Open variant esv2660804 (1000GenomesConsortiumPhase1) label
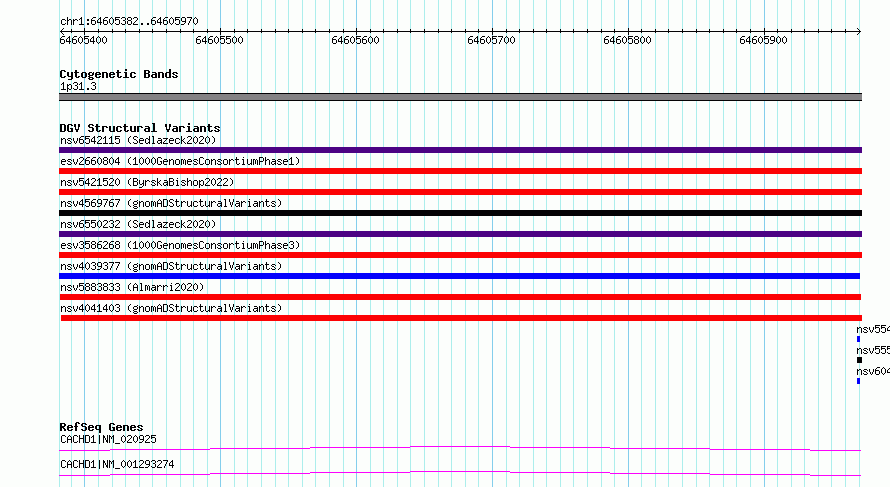 (x=180, y=161)
